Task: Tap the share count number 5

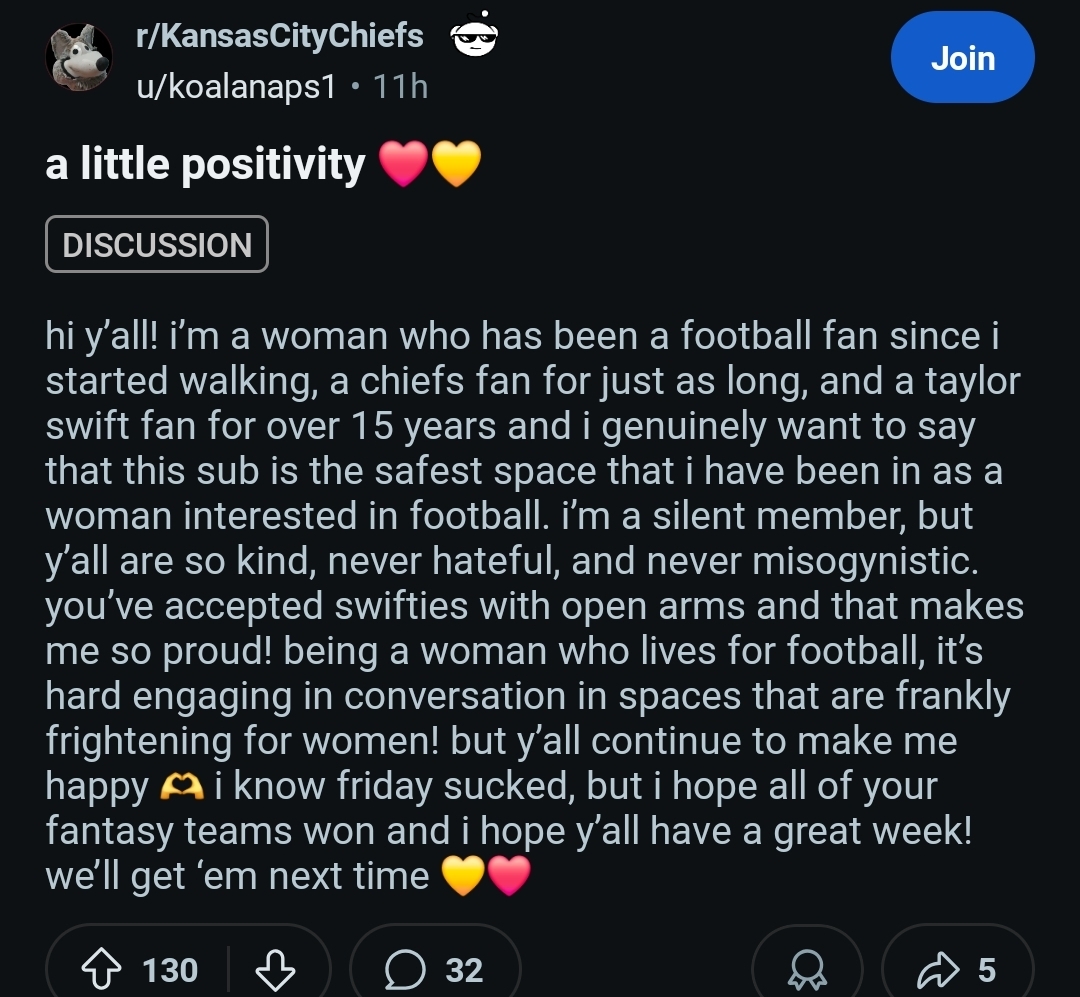Action: tap(987, 969)
